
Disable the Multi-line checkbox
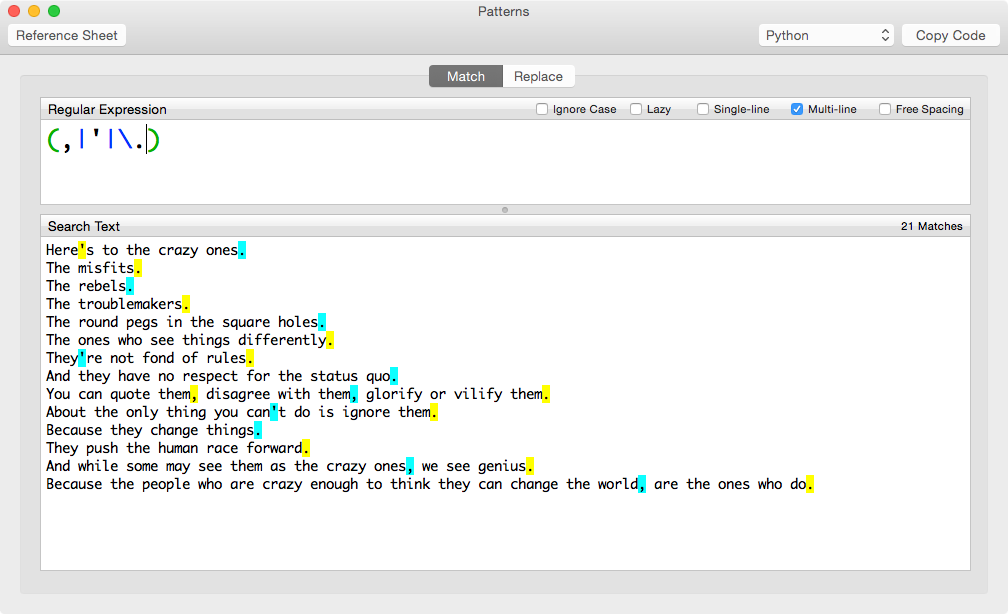pos(796,109)
